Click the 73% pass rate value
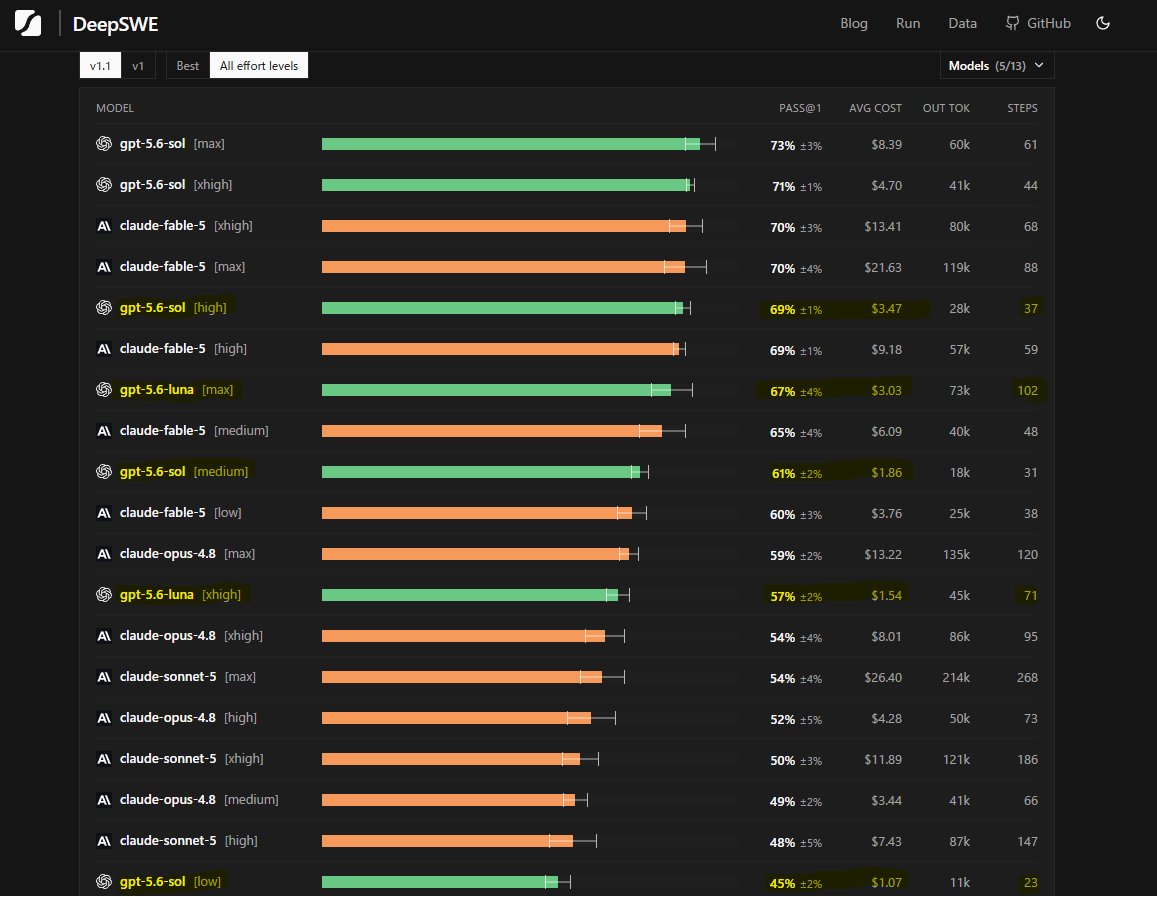The height and width of the screenshot is (897, 1157). pos(782,145)
